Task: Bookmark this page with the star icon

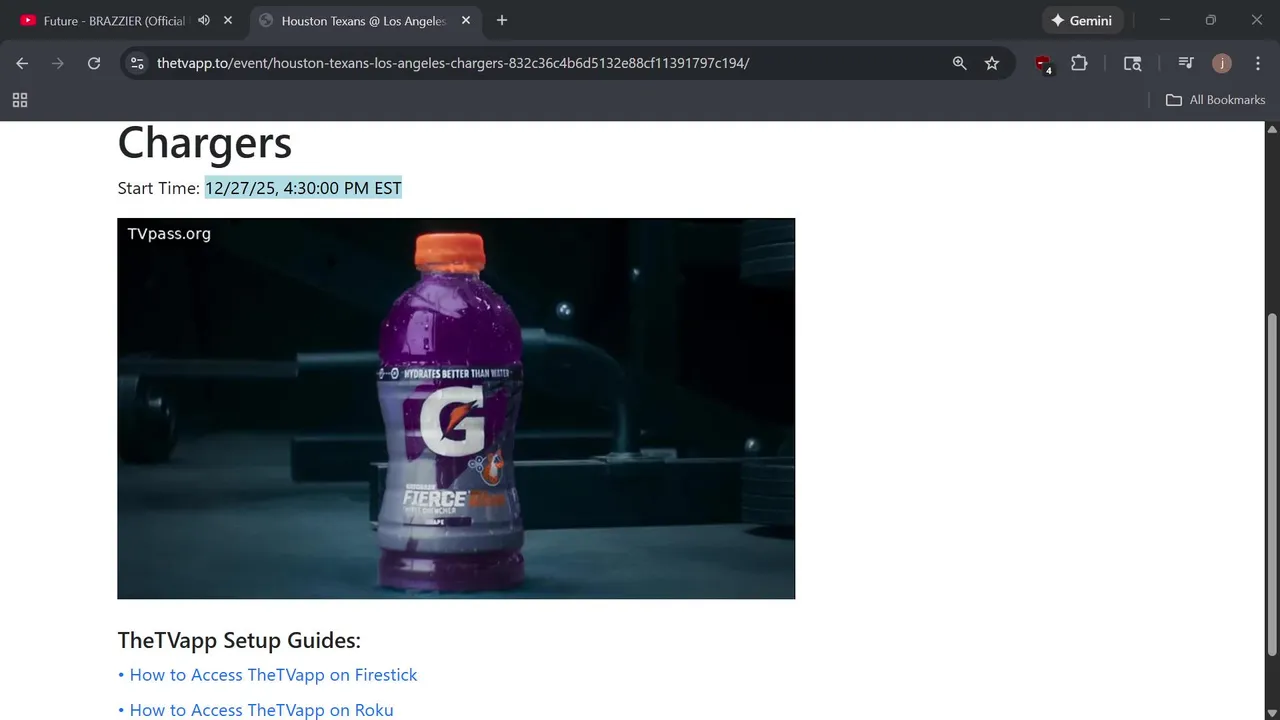Action: (992, 63)
